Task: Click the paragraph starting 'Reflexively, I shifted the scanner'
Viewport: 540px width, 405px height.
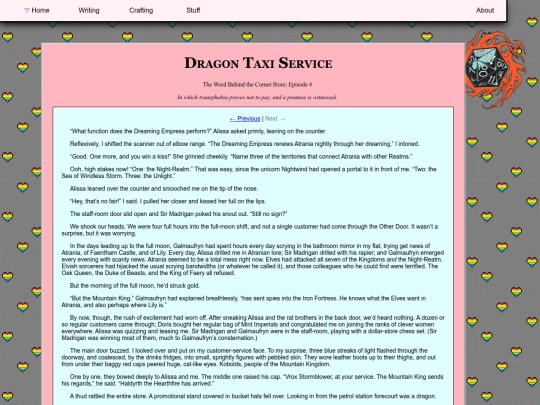Action: tap(245, 144)
